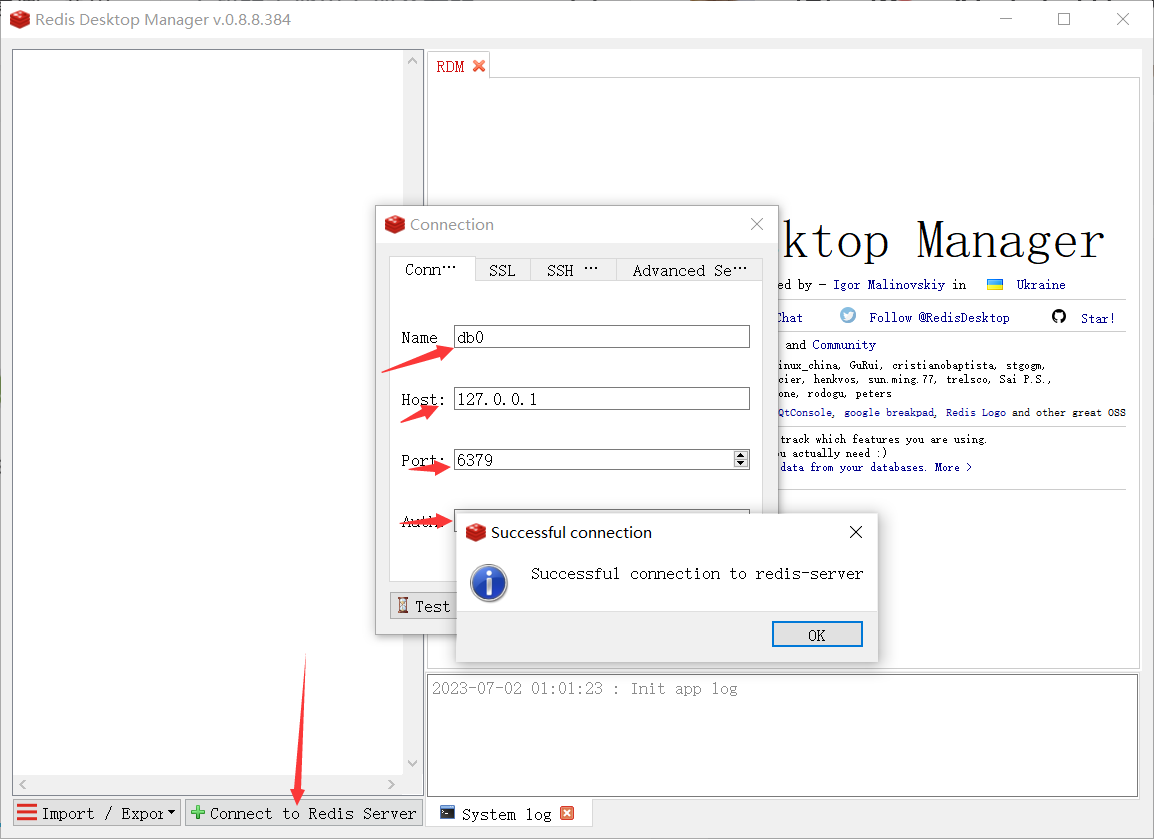This screenshot has height=839, width=1154.
Task: Close the System log tab
Action: pos(567,813)
